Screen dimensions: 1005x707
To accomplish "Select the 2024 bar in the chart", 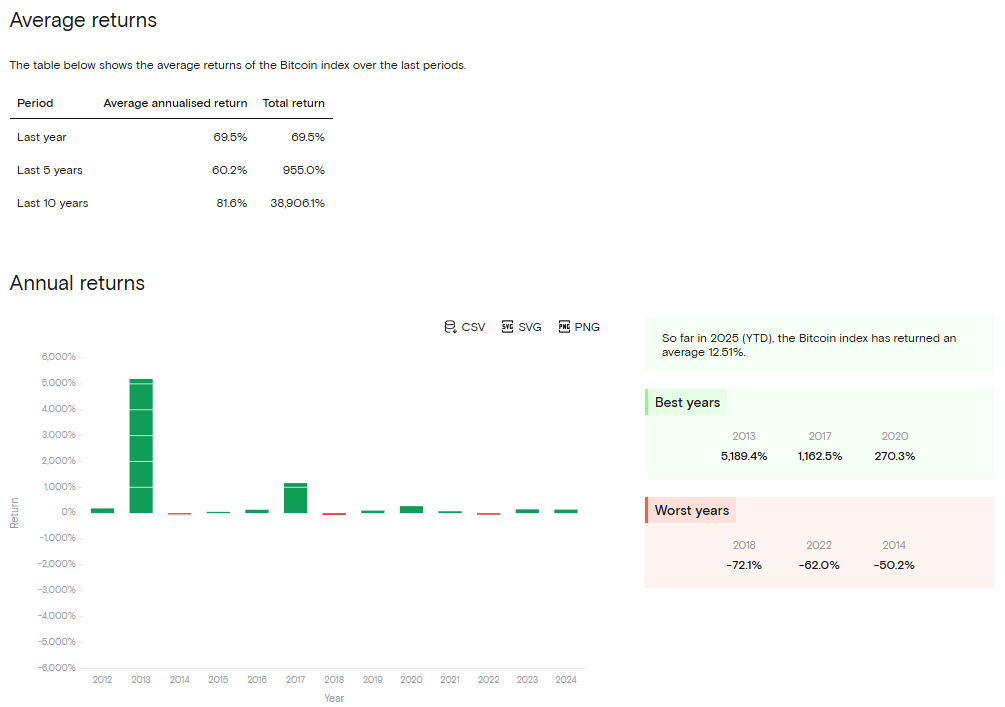I will click(566, 511).
